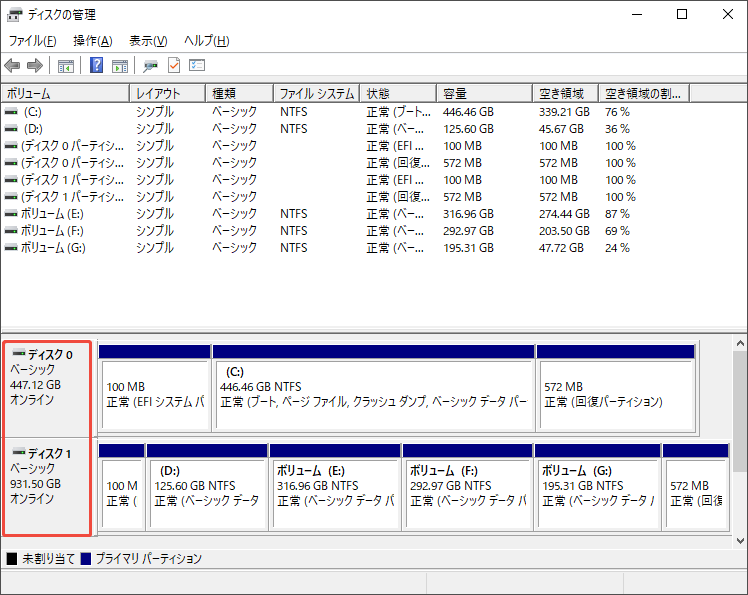This screenshot has height=595, width=748.
Task: Open the Help question mark icon
Action: tap(96, 65)
